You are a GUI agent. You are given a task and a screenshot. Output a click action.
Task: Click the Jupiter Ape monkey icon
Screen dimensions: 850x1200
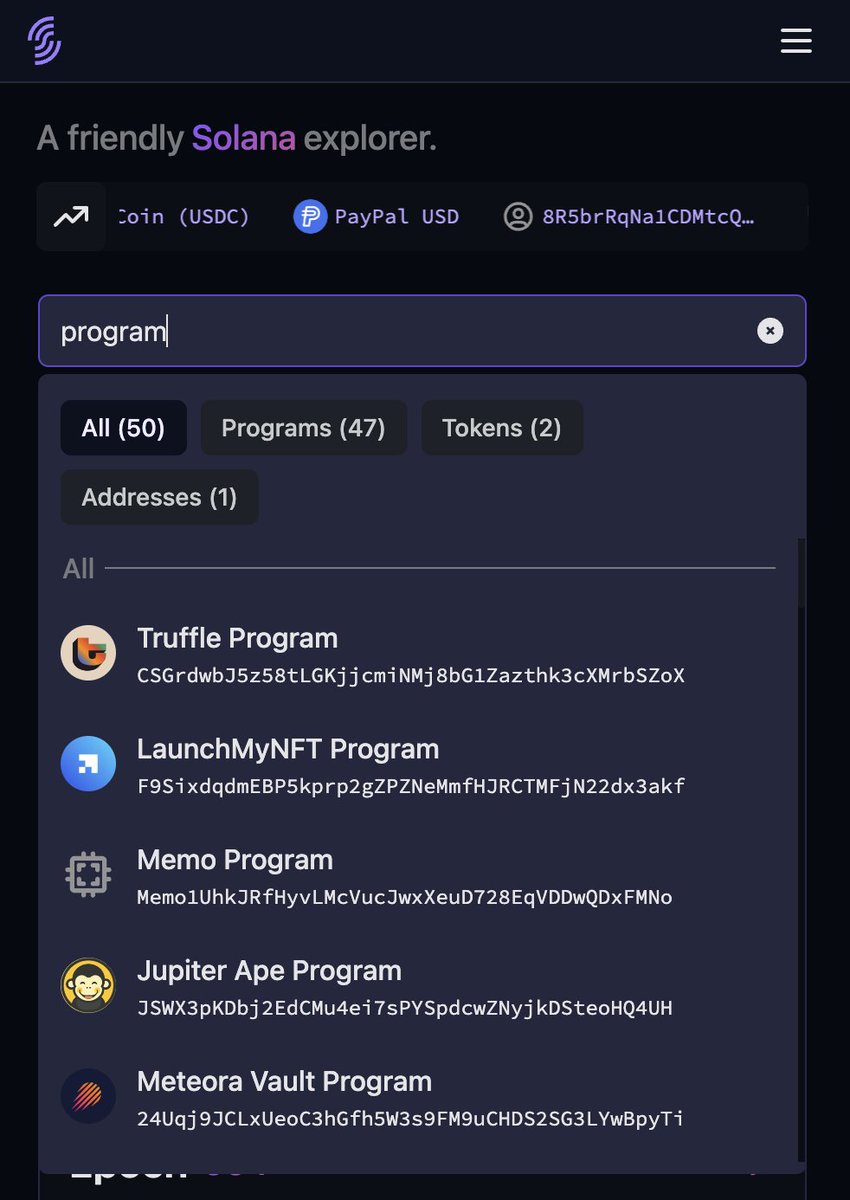[x=88, y=987]
